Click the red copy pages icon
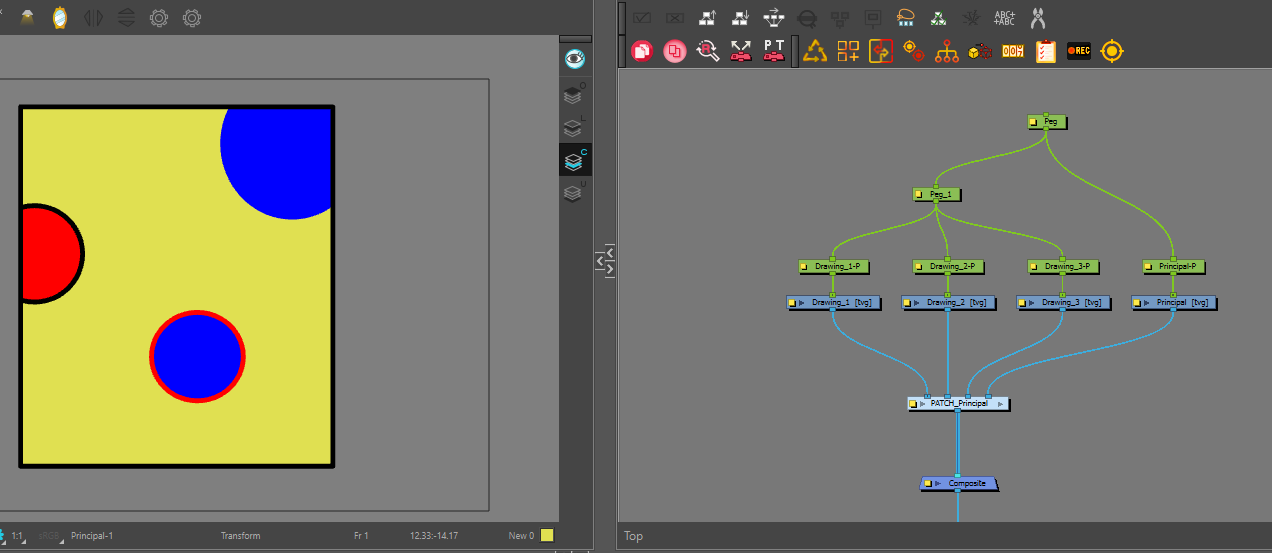The image size is (1272, 553). click(x=643, y=51)
